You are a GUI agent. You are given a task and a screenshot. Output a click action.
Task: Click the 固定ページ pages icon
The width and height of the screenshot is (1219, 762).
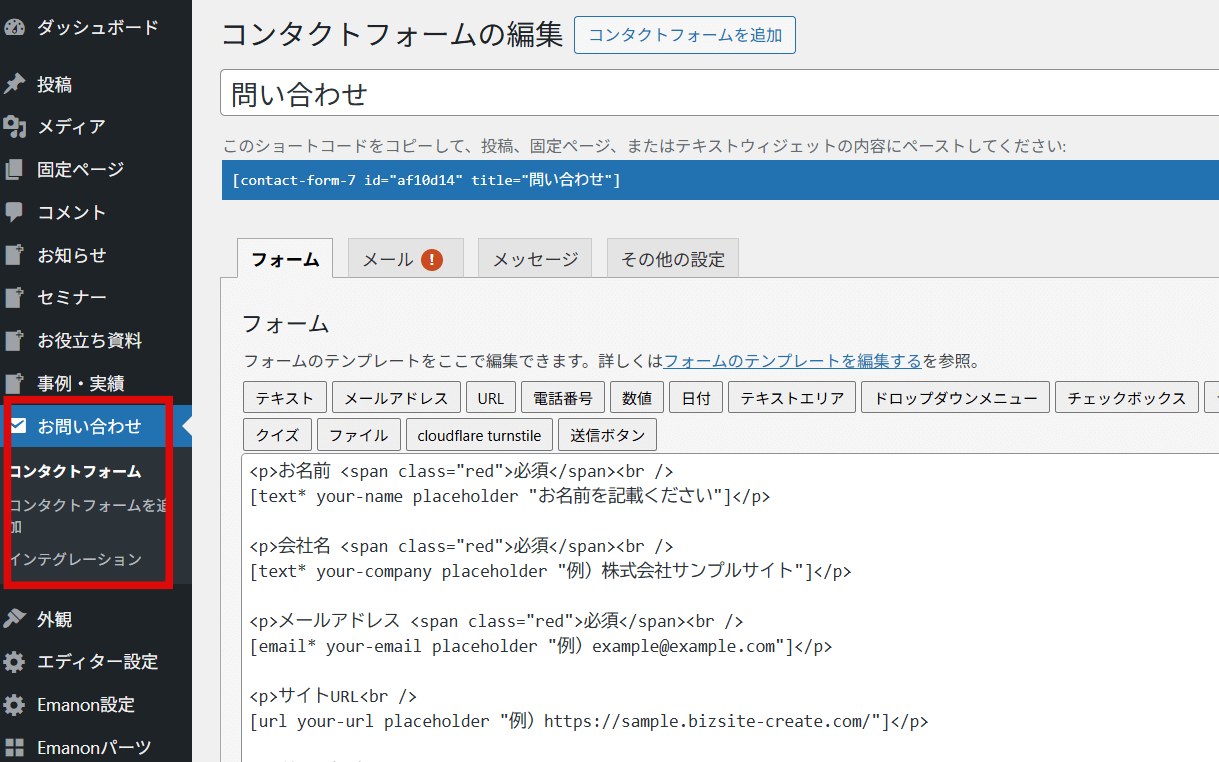pos(14,169)
